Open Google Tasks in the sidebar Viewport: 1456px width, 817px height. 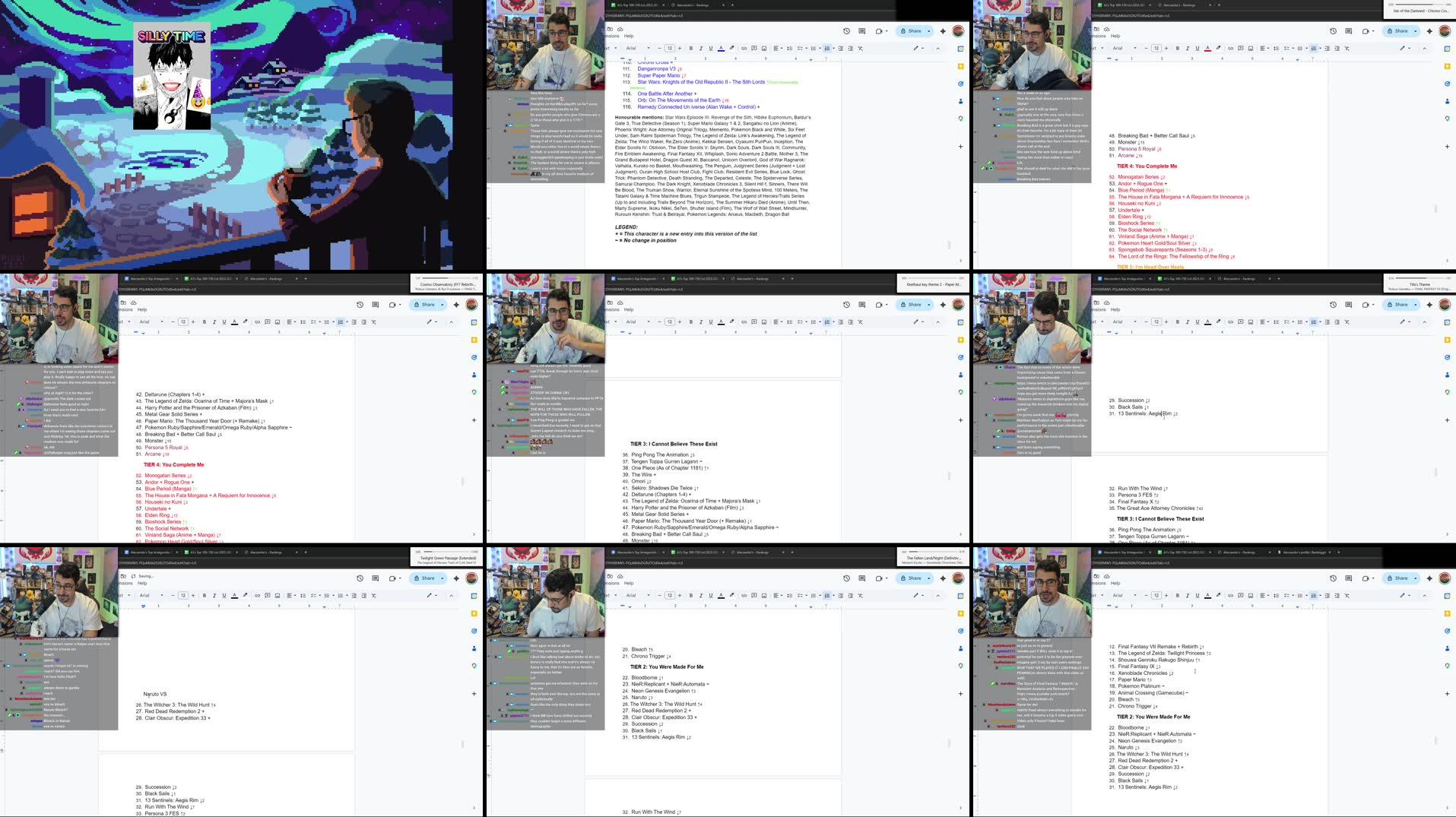click(960, 84)
